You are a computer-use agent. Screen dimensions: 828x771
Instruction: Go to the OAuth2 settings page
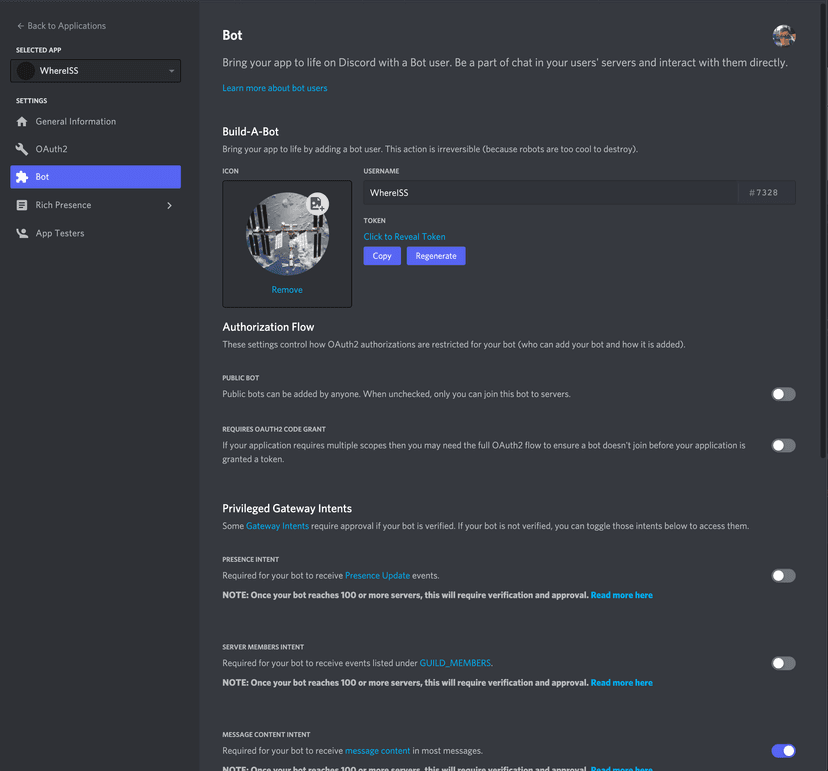click(96, 149)
